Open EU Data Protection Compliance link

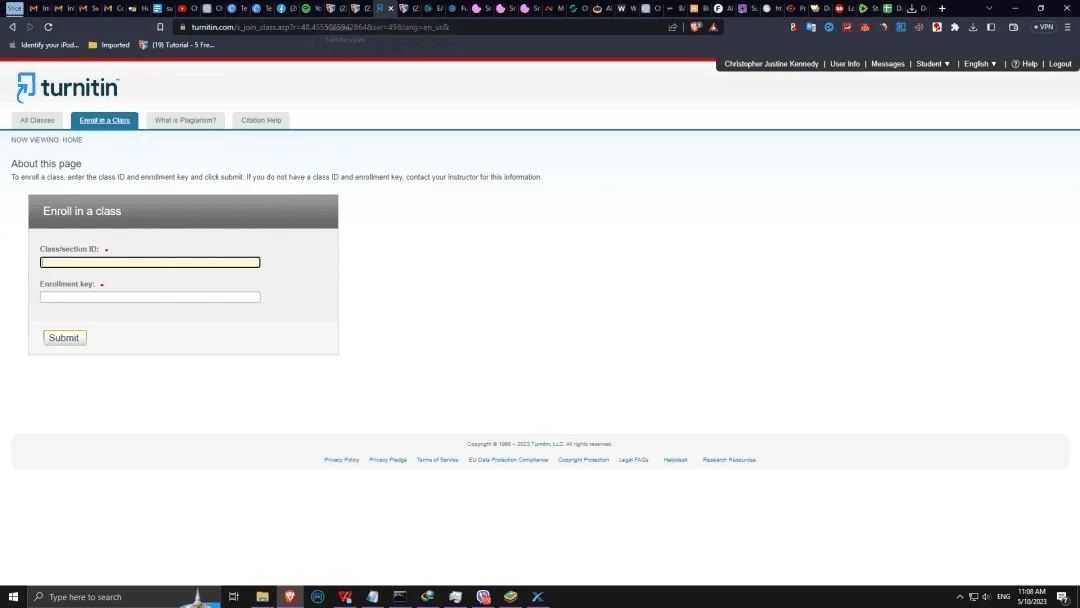tap(508, 460)
